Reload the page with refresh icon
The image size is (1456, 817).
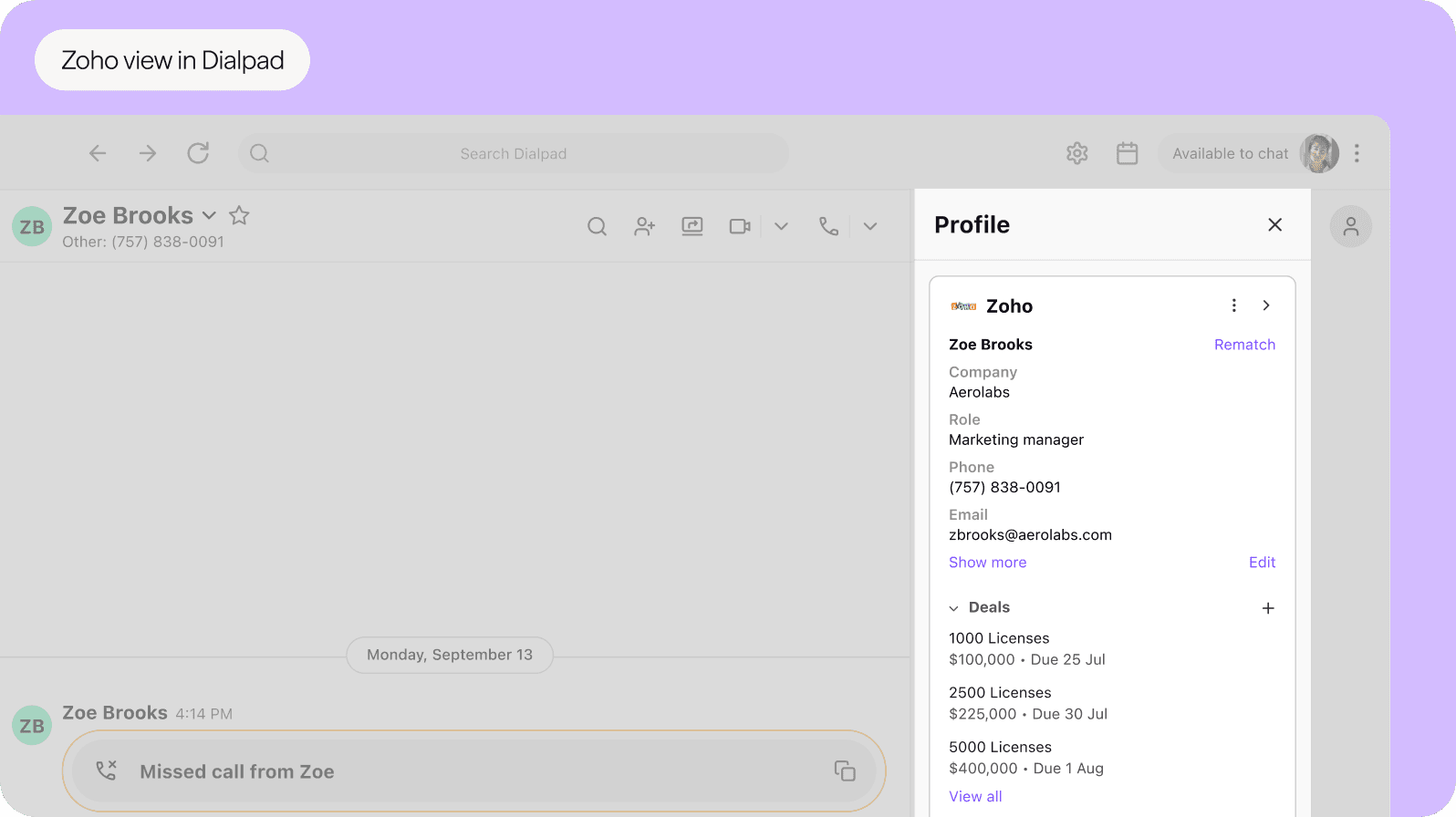coord(198,153)
